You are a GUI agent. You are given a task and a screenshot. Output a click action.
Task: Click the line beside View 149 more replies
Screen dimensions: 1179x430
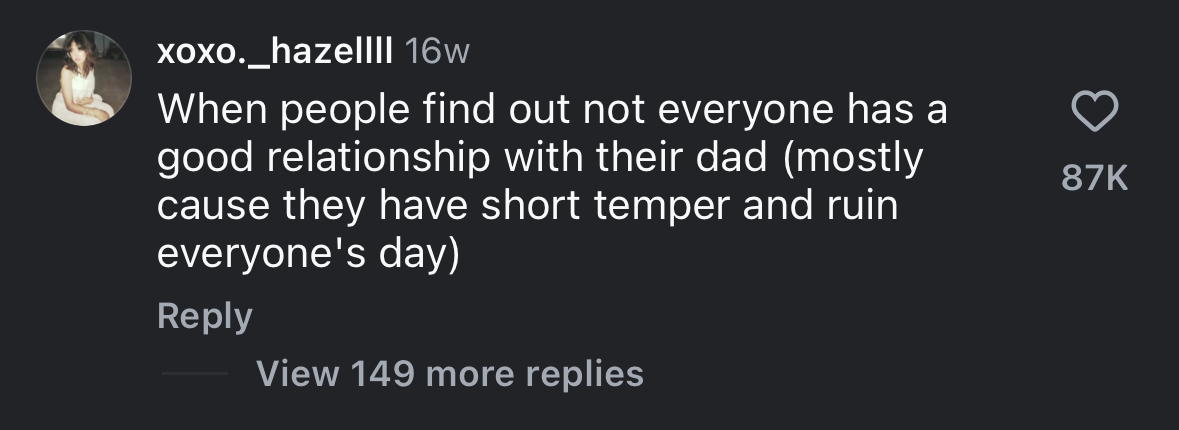(x=196, y=374)
